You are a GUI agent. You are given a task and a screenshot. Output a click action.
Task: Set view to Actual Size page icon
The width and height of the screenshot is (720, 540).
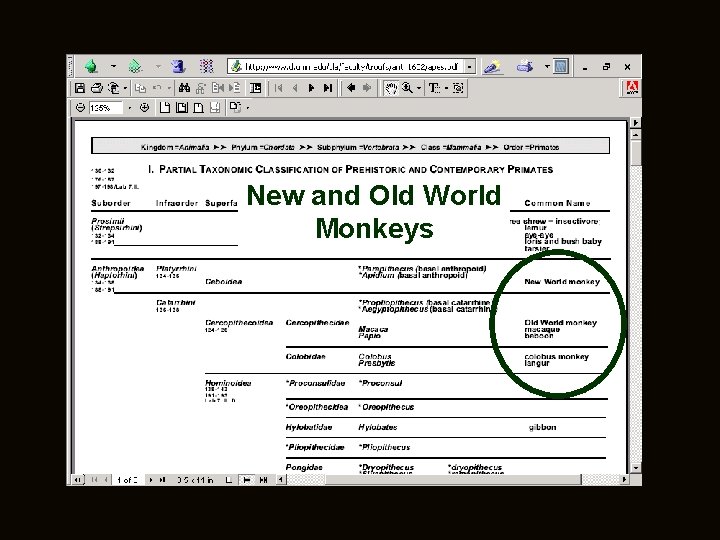point(165,108)
